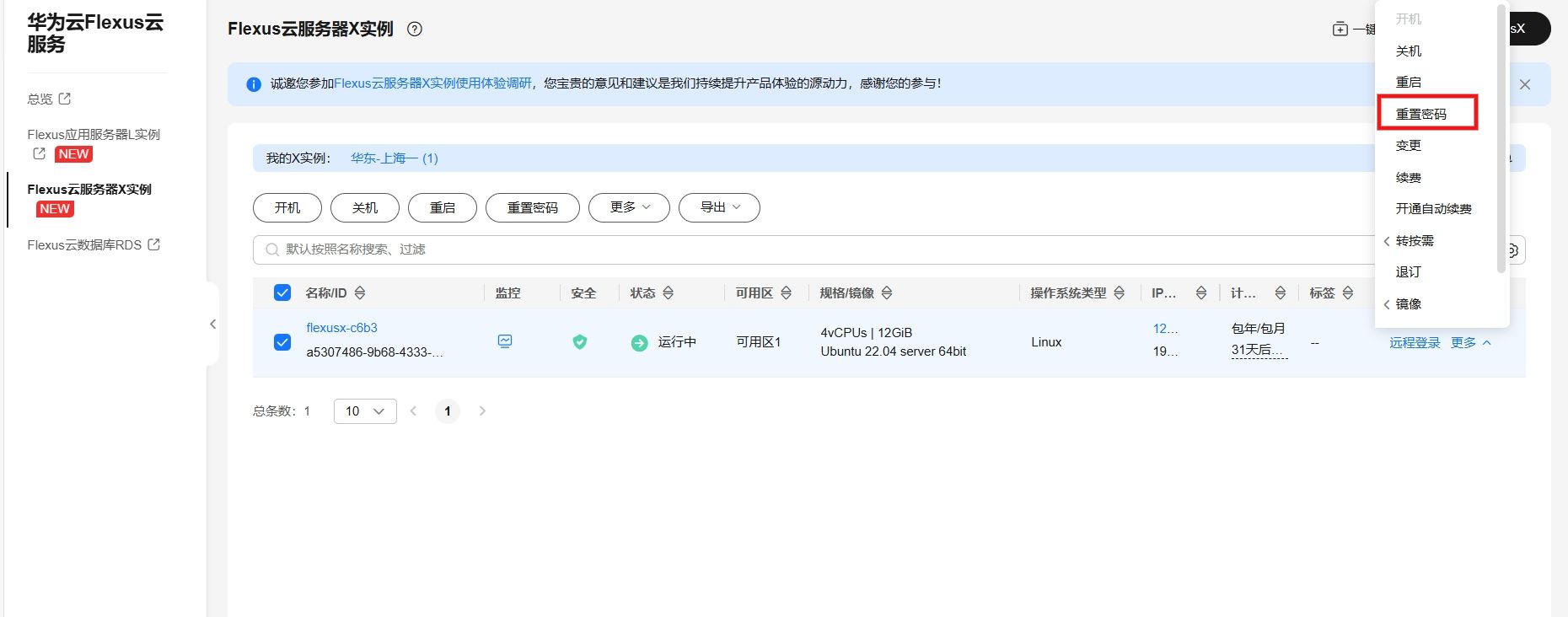
Task: Click the search magnifier icon in filter box
Action: coord(272,249)
